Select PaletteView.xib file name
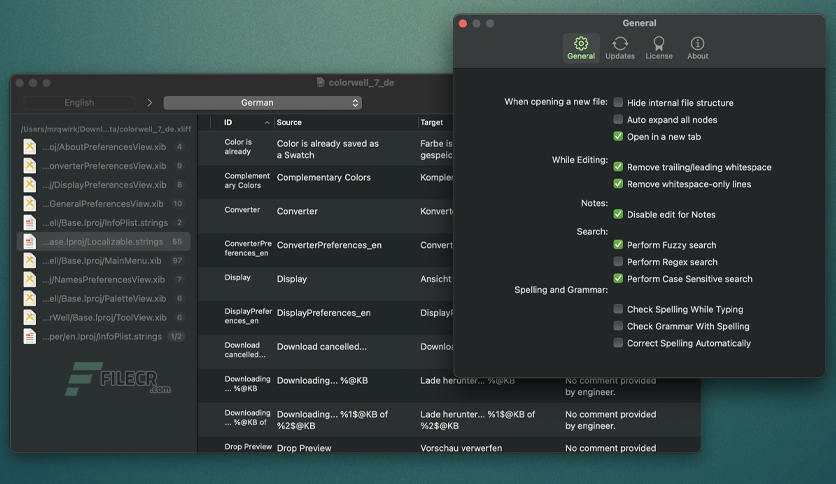This screenshot has height=484, width=836. coord(104,299)
